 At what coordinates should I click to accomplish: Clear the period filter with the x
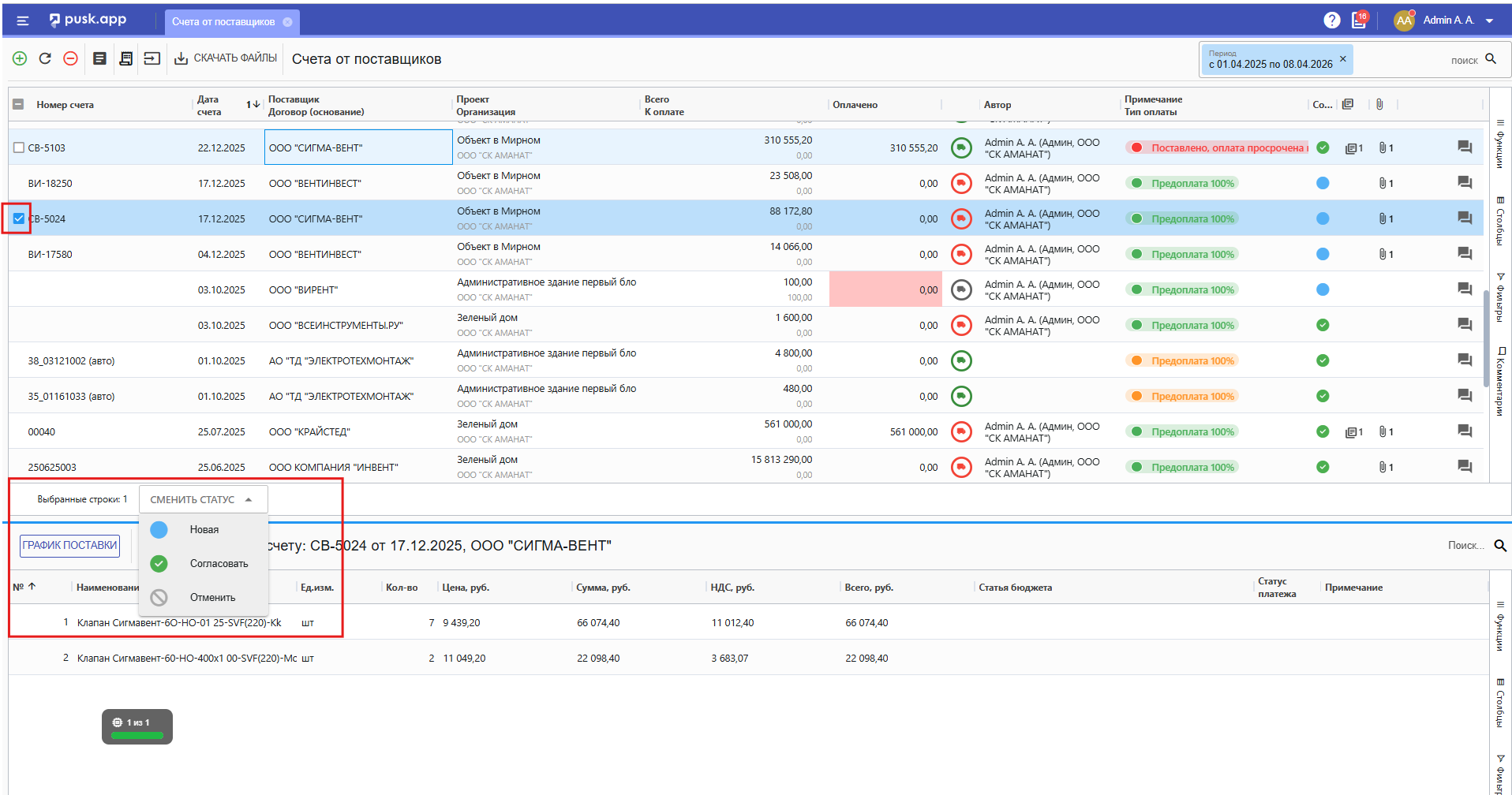[x=1342, y=59]
